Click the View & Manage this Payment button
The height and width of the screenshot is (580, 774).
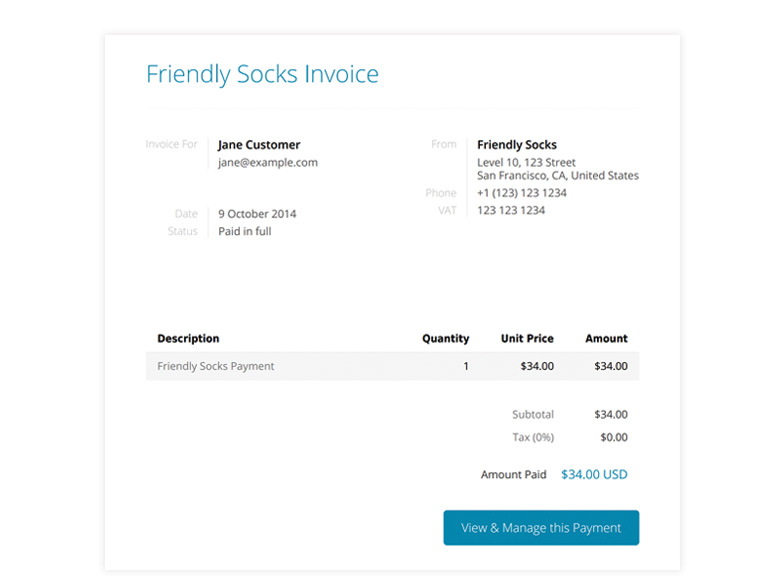[541, 528]
